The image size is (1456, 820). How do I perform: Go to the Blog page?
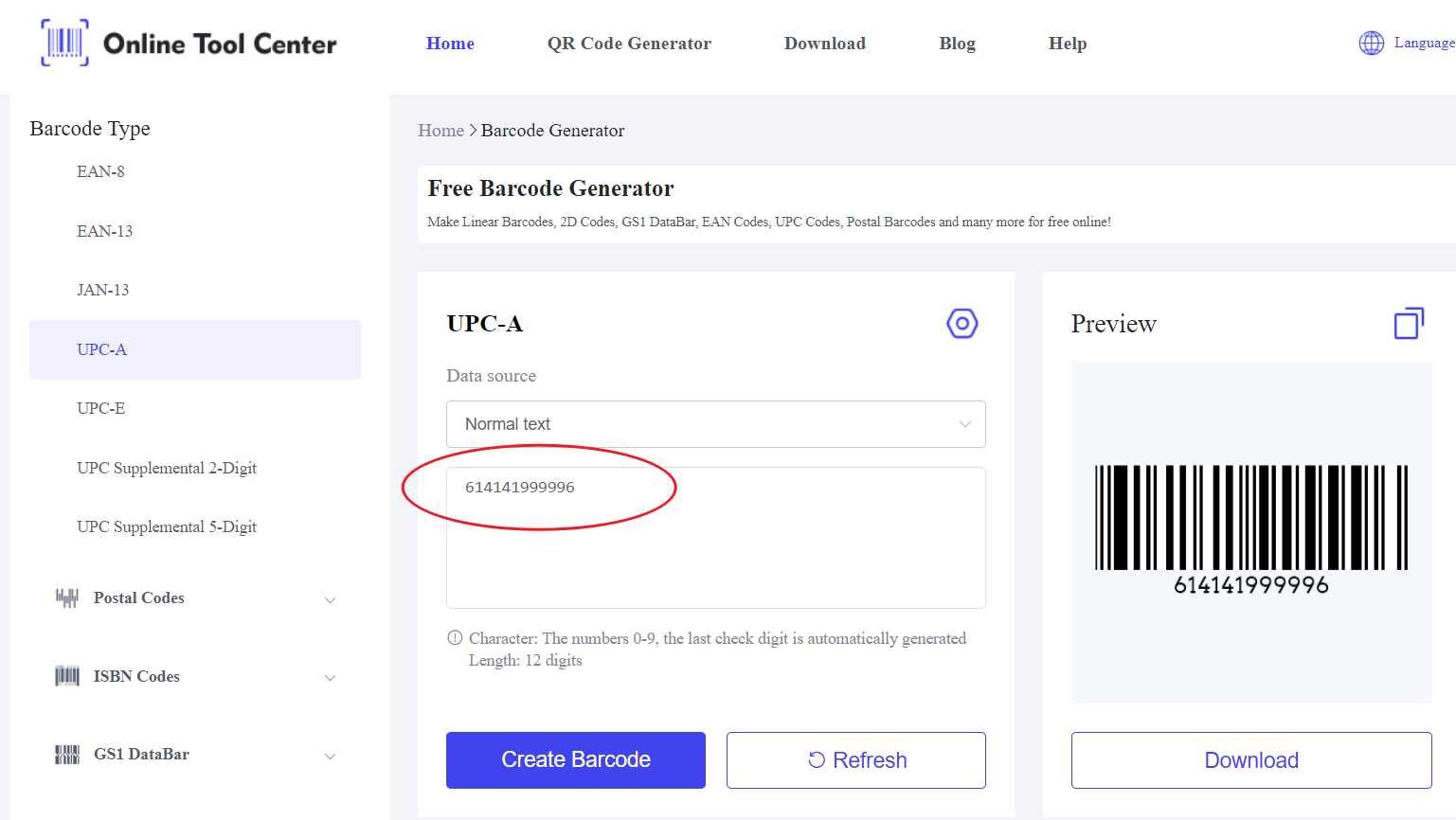click(957, 44)
